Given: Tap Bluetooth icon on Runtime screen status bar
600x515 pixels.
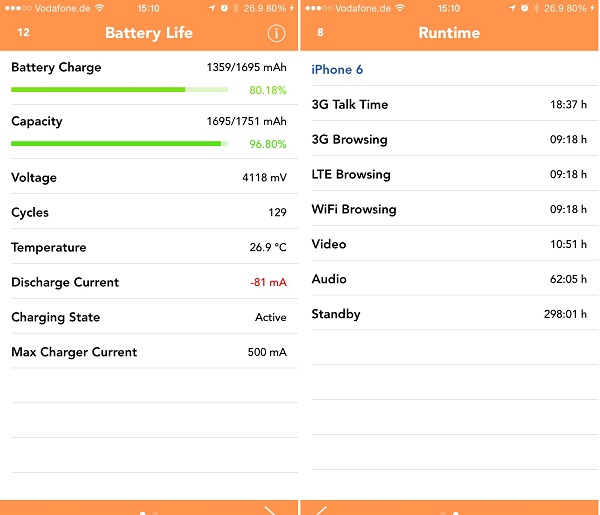Looking at the screenshot, I should pyautogui.click(x=535, y=8).
